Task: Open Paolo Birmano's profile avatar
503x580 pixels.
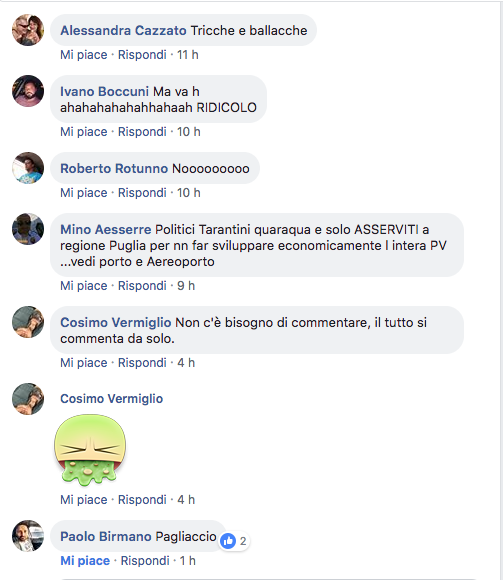Action: pyautogui.click(x=28, y=536)
